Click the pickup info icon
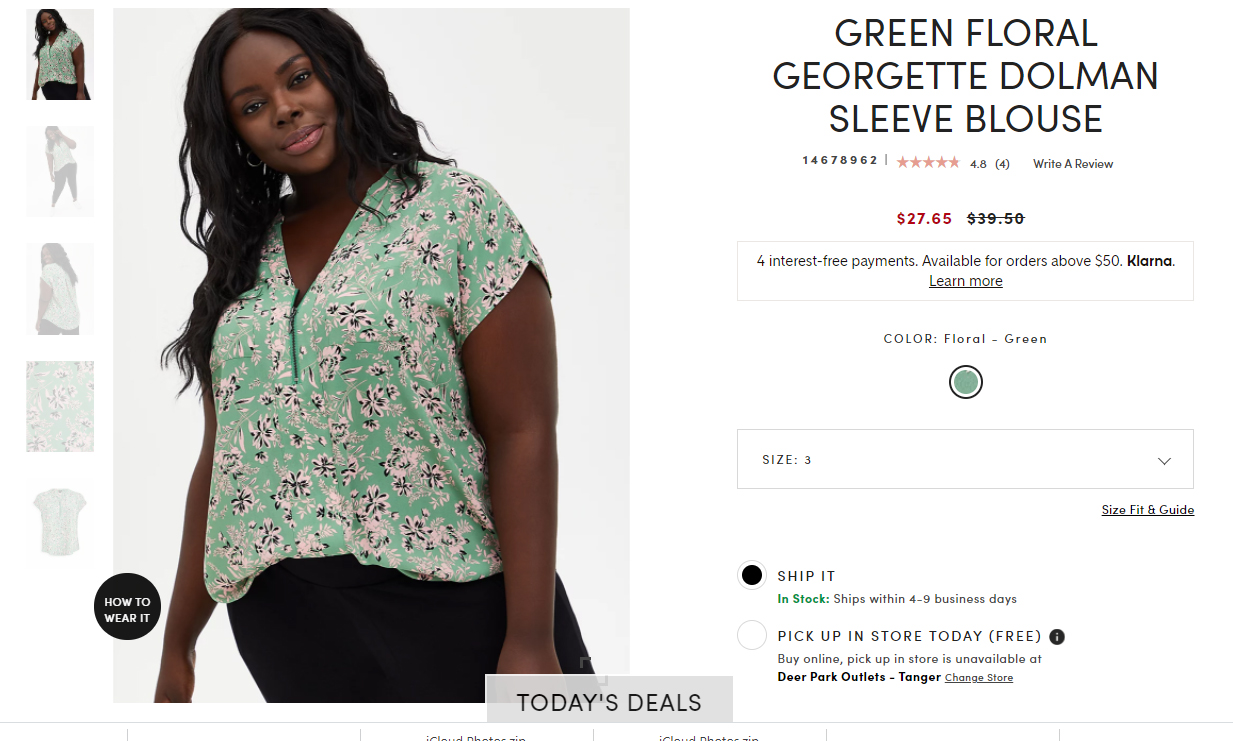1233x741 pixels. 1057,637
